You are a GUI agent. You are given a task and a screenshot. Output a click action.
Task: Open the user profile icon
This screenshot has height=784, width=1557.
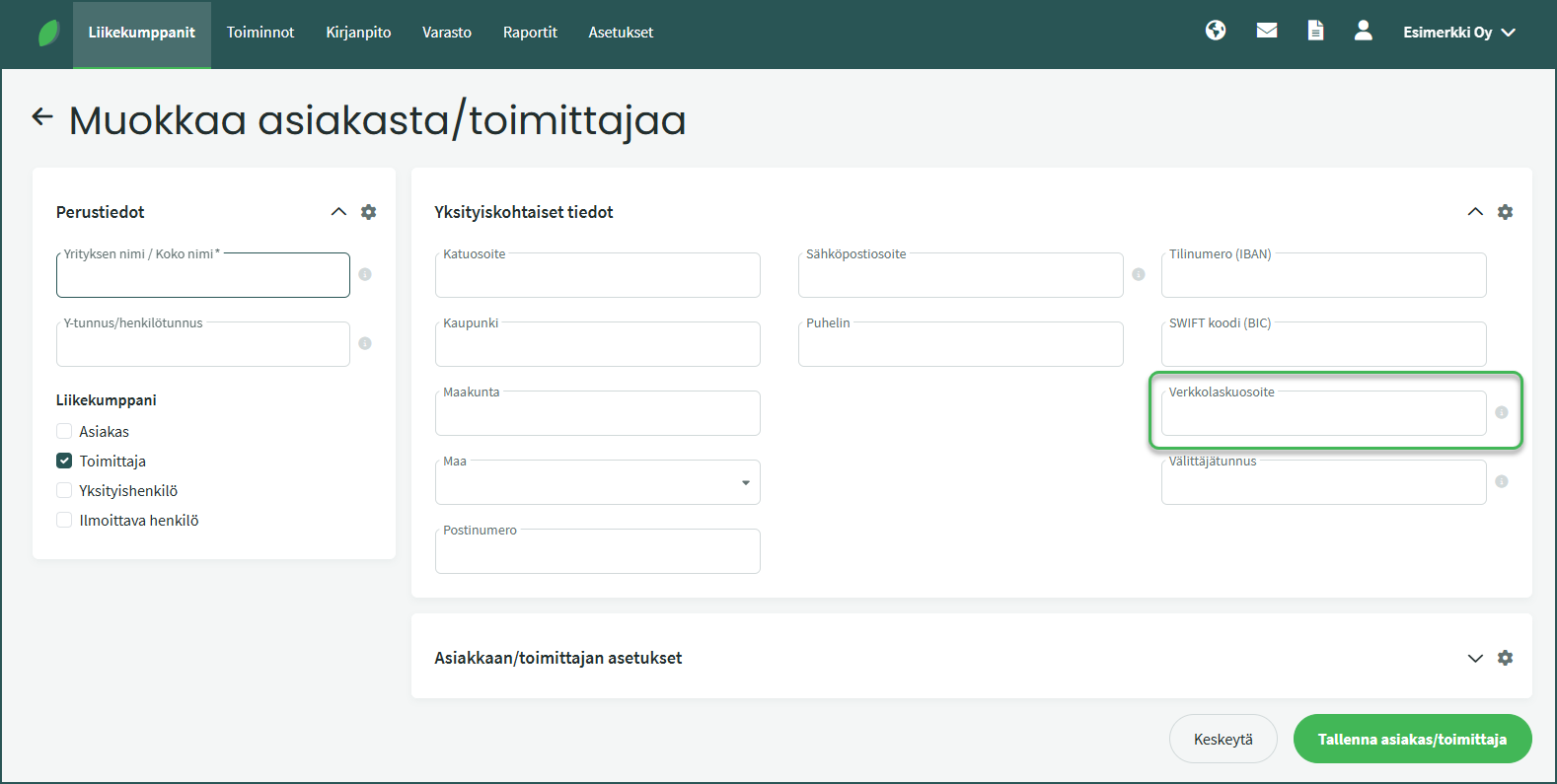click(x=1363, y=31)
